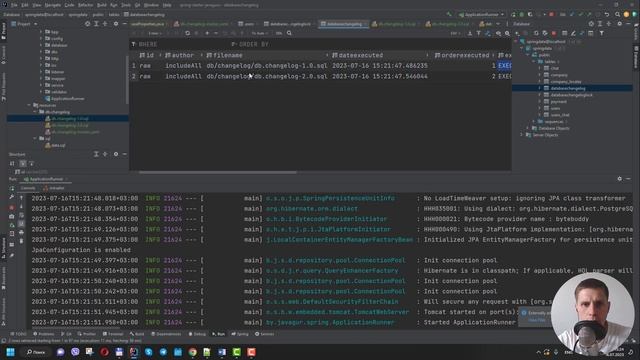
Task: Hide the Project panel with minus icon
Action: [124, 24]
